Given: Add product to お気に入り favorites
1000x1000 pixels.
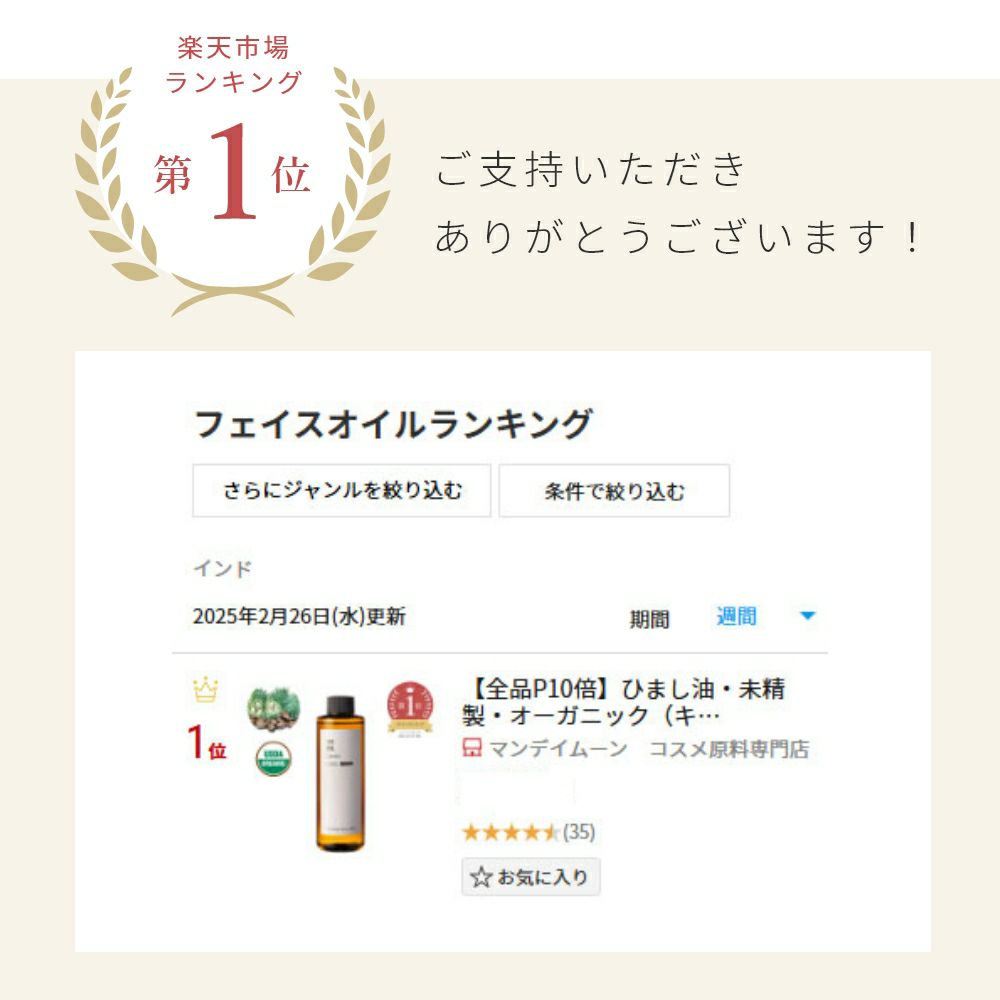Looking at the screenshot, I should 531,878.
